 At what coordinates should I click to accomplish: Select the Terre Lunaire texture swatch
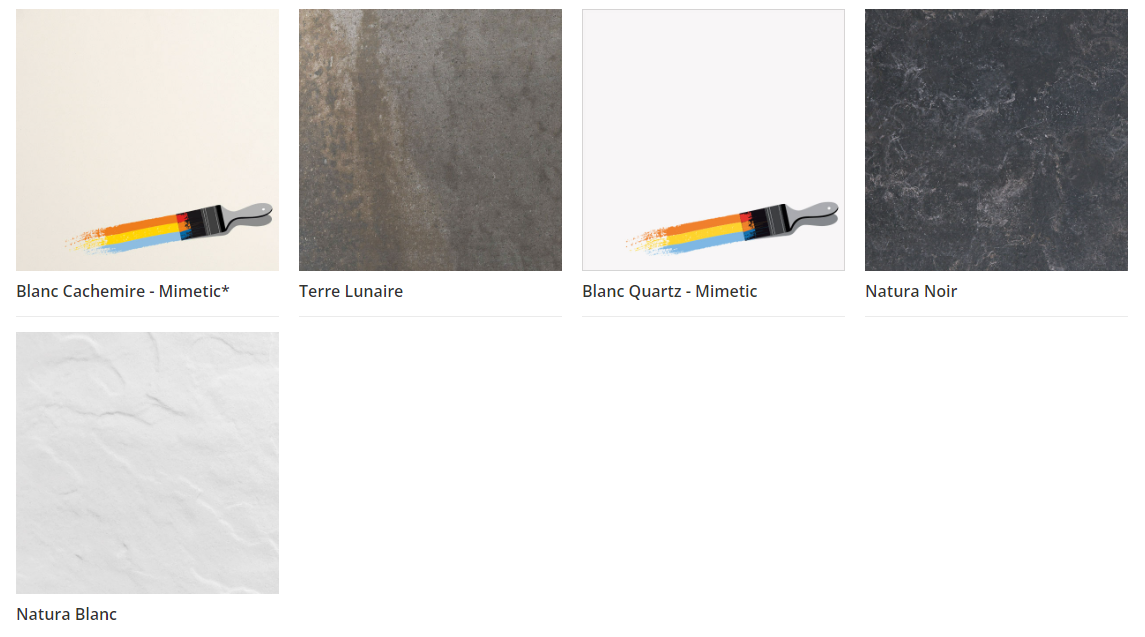(x=430, y=140)
